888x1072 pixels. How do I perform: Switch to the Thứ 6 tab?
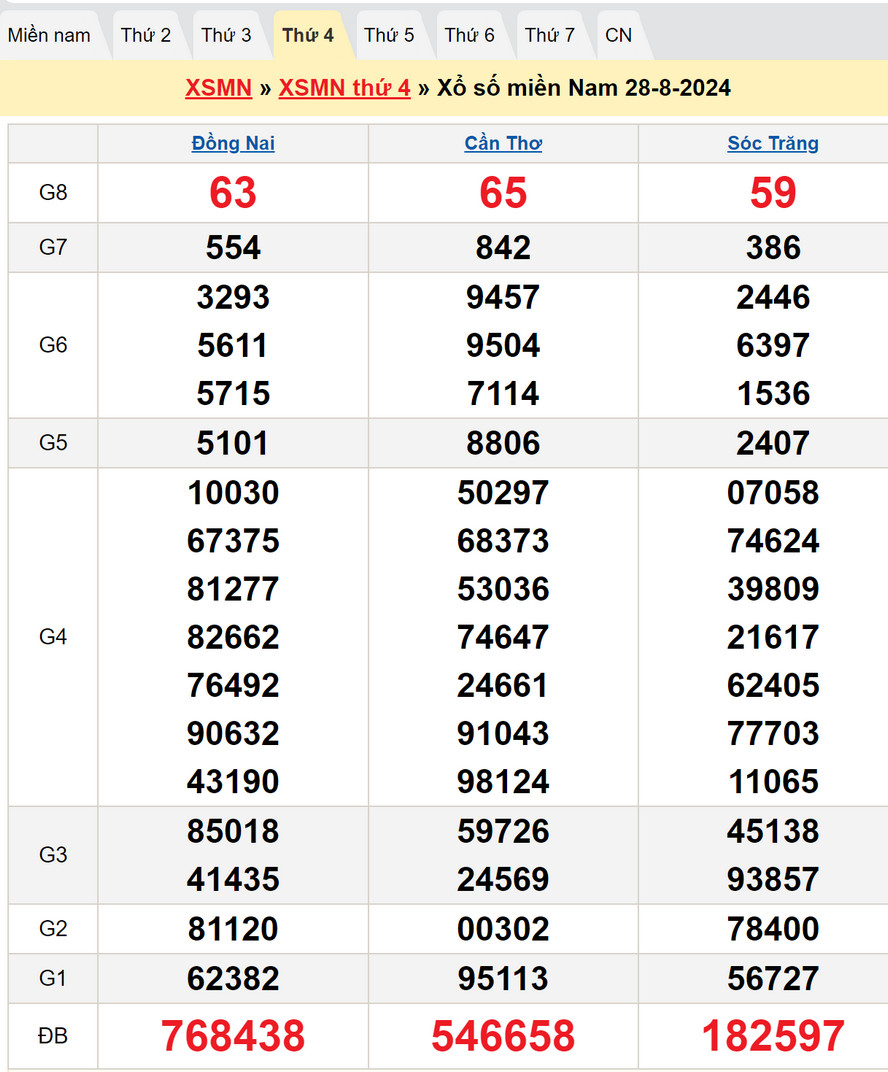click(x=469, y=35)
